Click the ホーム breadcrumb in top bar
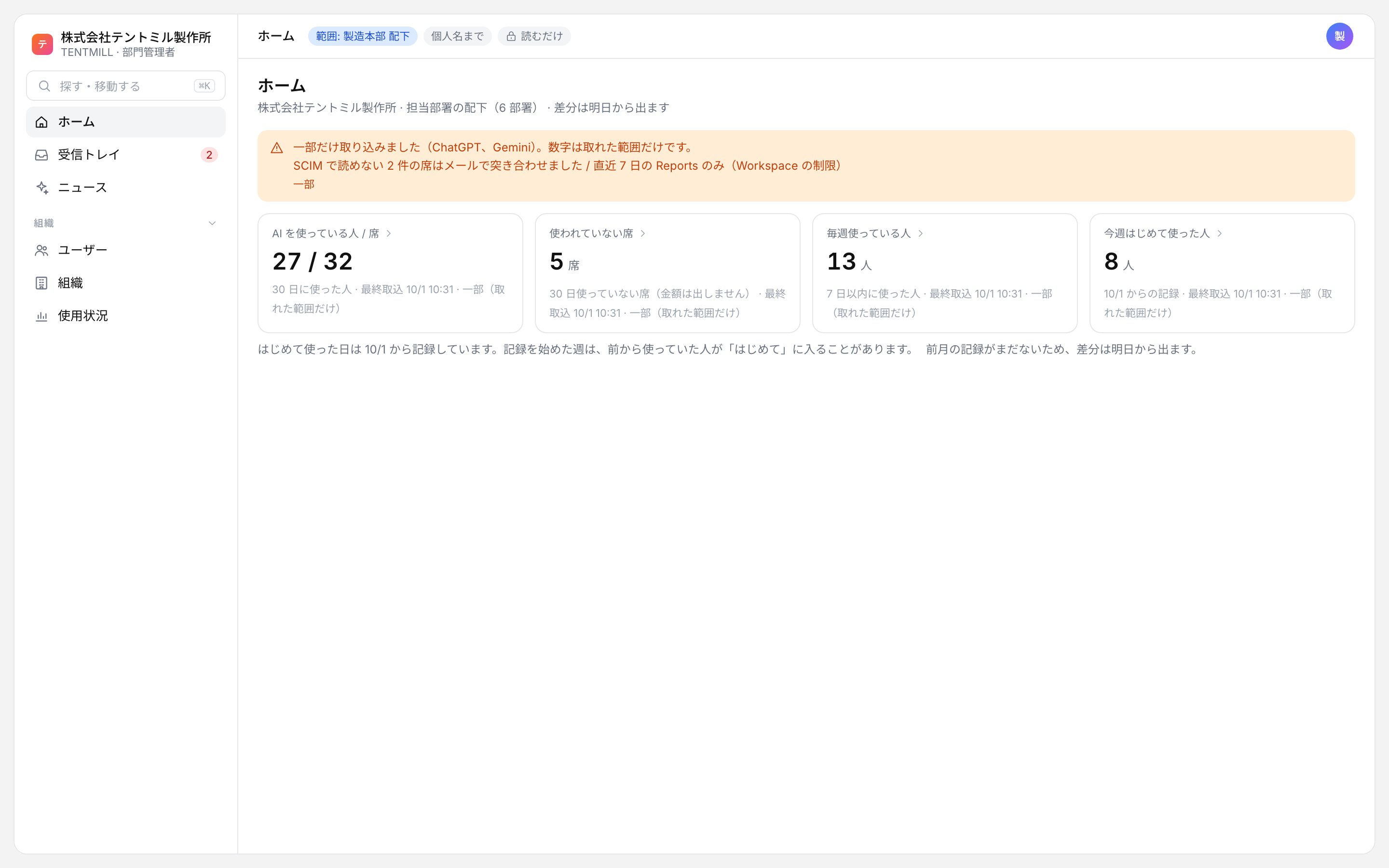 pyautogui.click(x=276, y=36)
